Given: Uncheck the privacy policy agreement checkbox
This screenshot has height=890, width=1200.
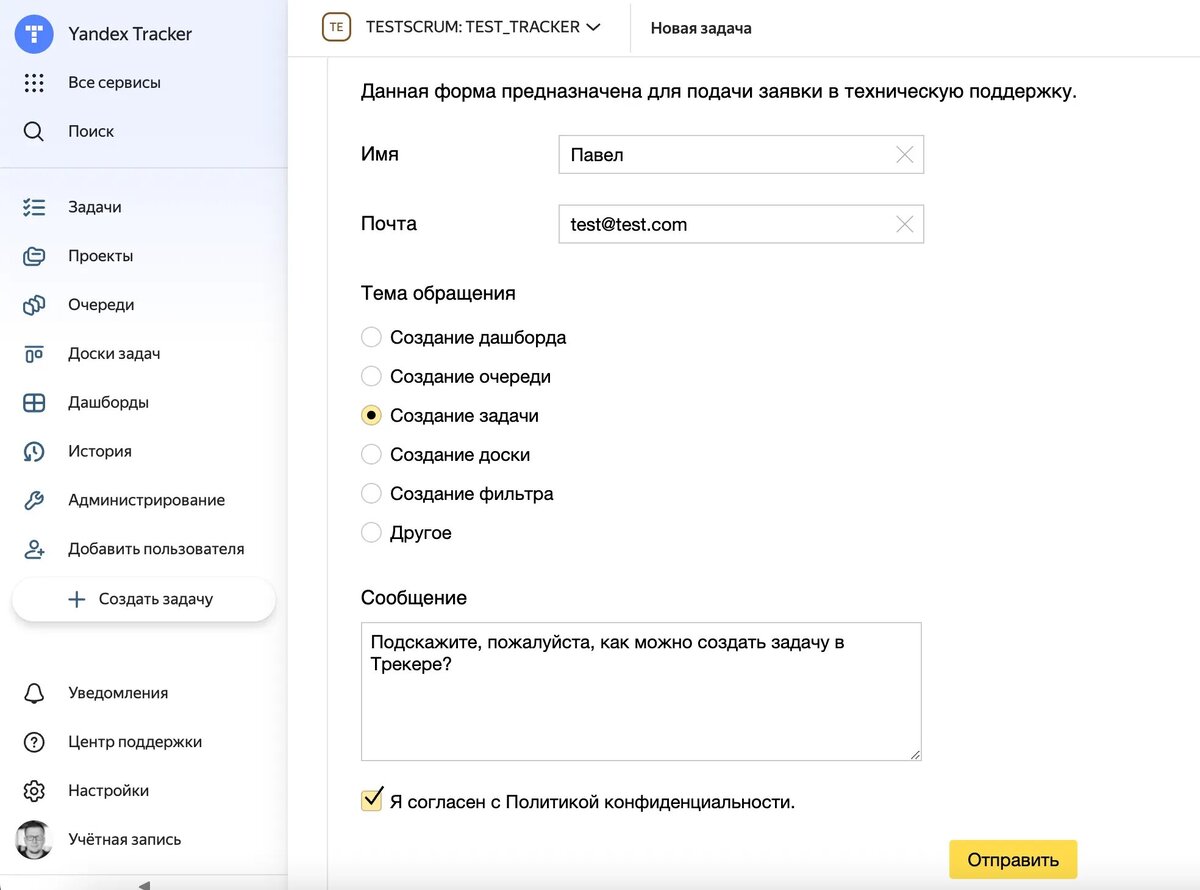Looking at the screenshot, I should (x=371, y=800).
